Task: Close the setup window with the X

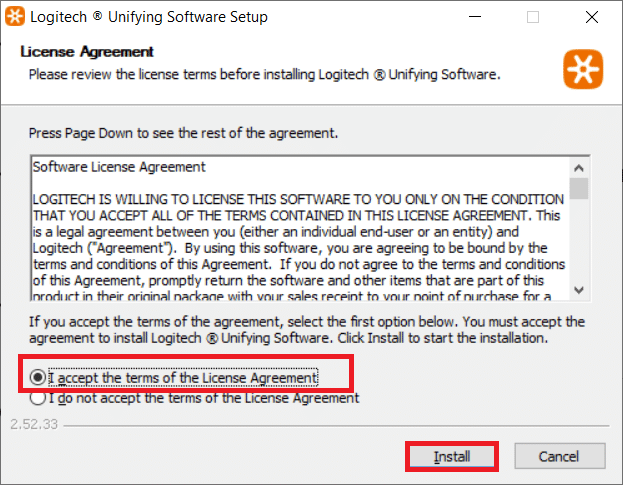Action: 592,17
